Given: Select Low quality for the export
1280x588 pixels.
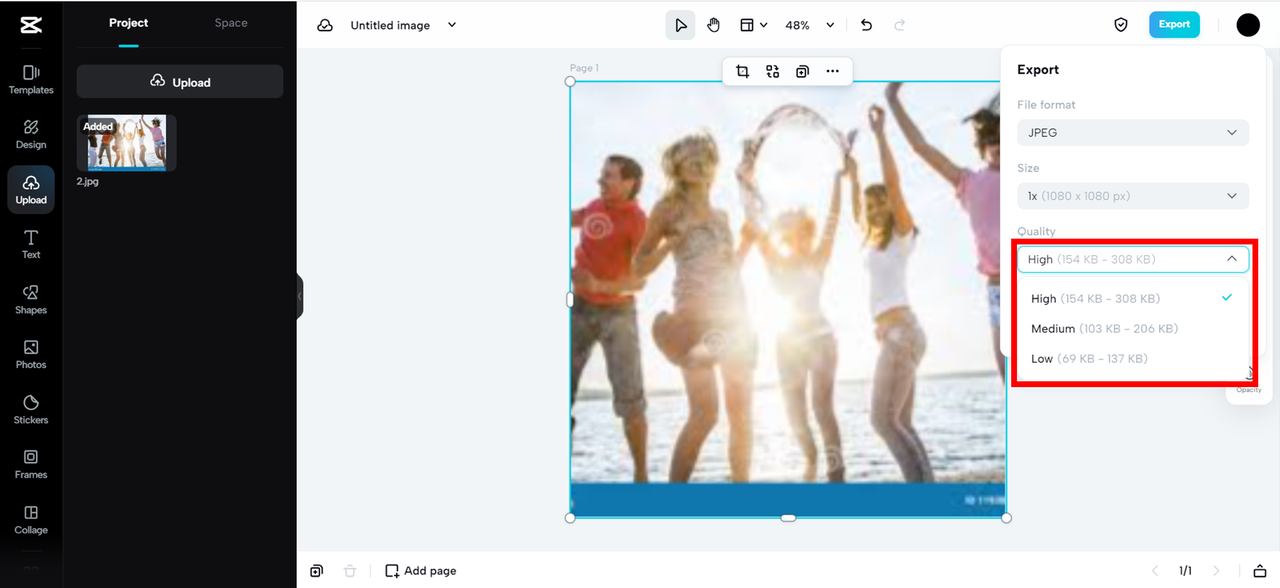Looking at the screenshot, I should [1089, 358].
